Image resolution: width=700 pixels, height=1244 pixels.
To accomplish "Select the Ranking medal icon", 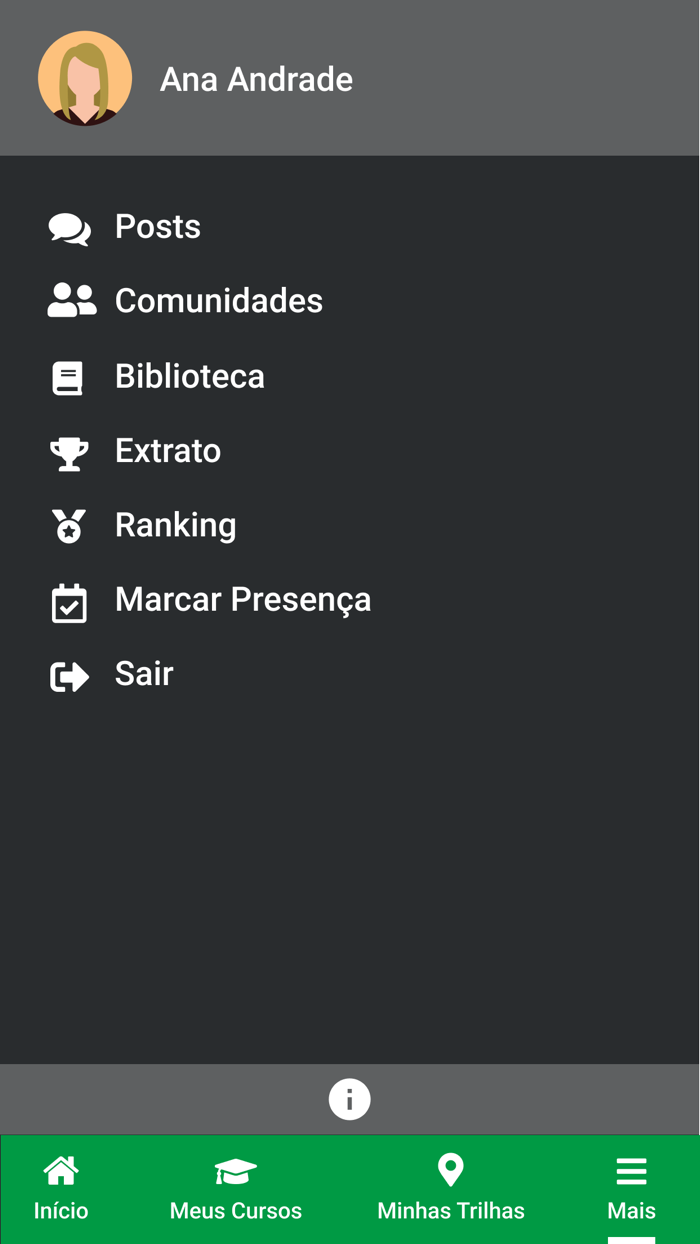I will point(68,524).
